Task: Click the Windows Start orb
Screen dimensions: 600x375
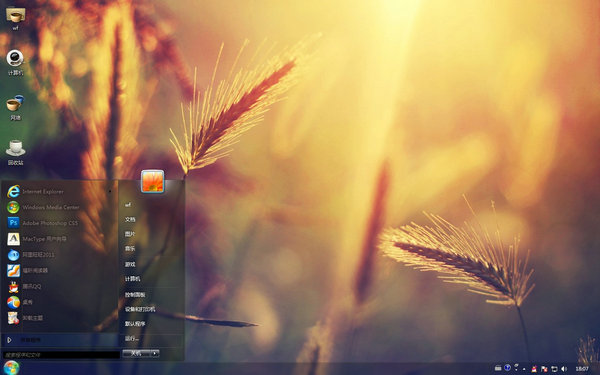Action: pyautogui.click(x=11, y=368)
